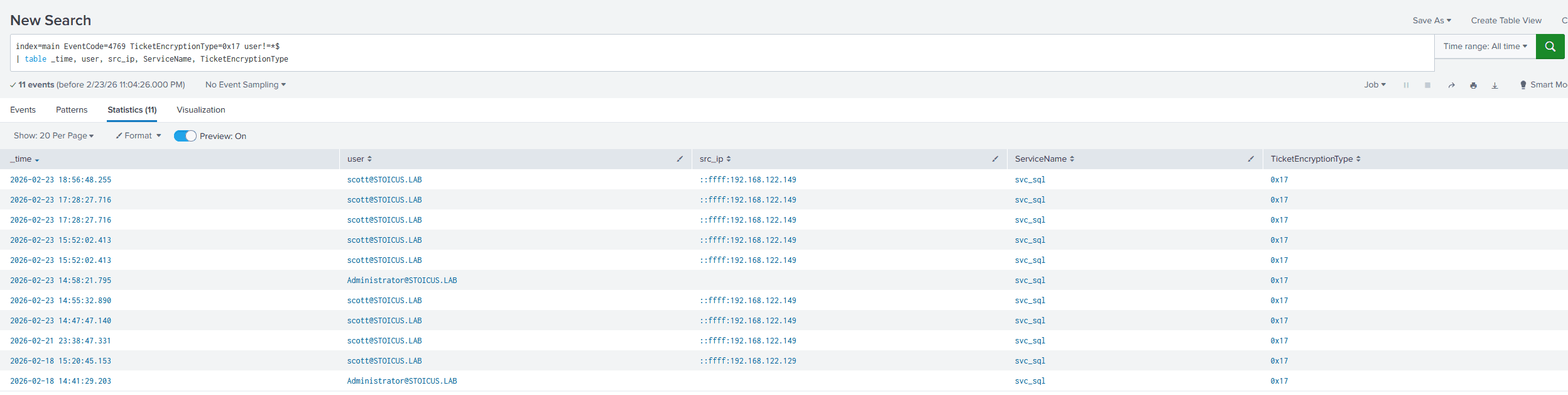The image size is (1568, 395).
Task: Switch to the Events tab
Action: tap(23, 110)
